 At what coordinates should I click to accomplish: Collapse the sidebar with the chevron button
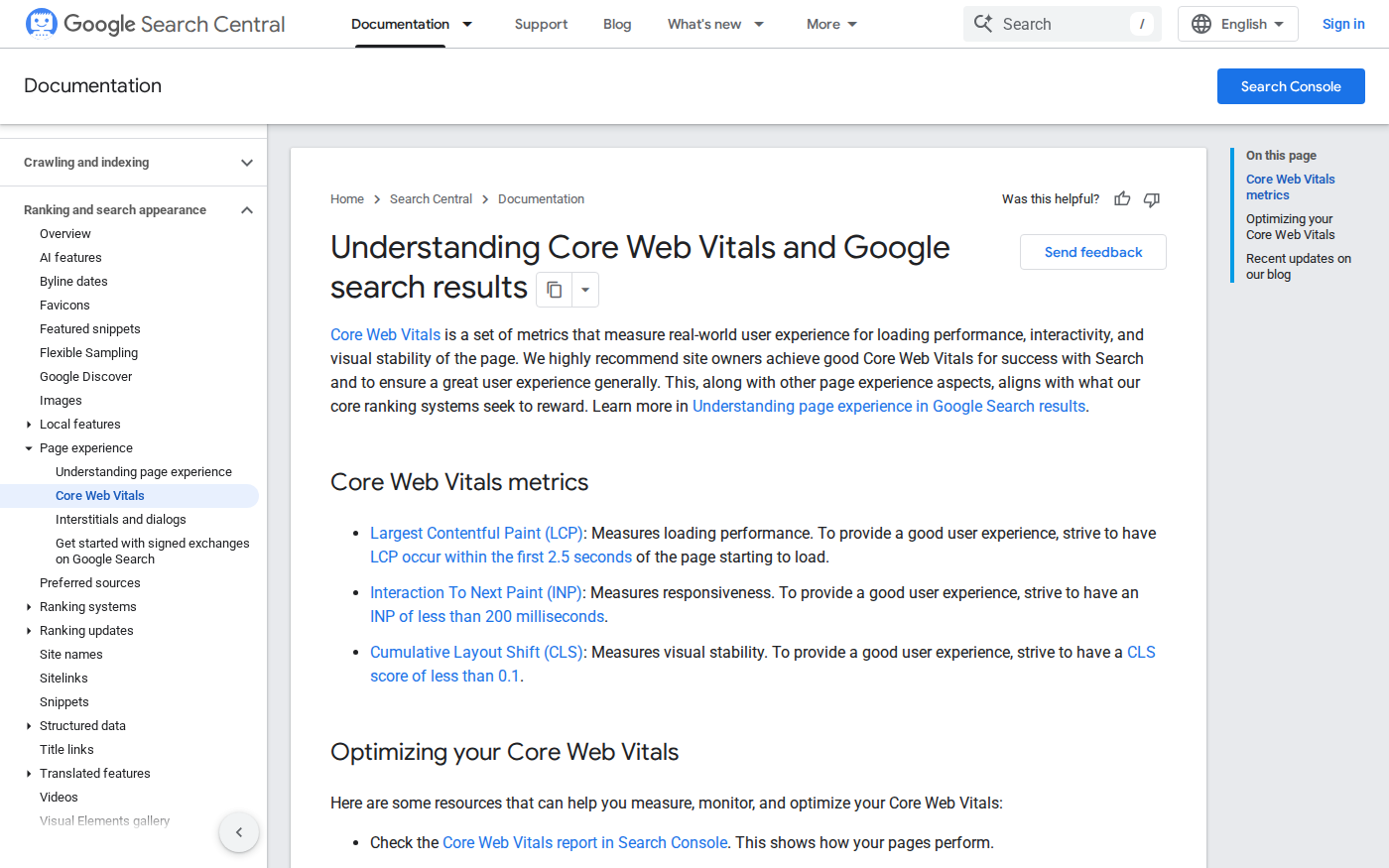[x=239, y=832]
